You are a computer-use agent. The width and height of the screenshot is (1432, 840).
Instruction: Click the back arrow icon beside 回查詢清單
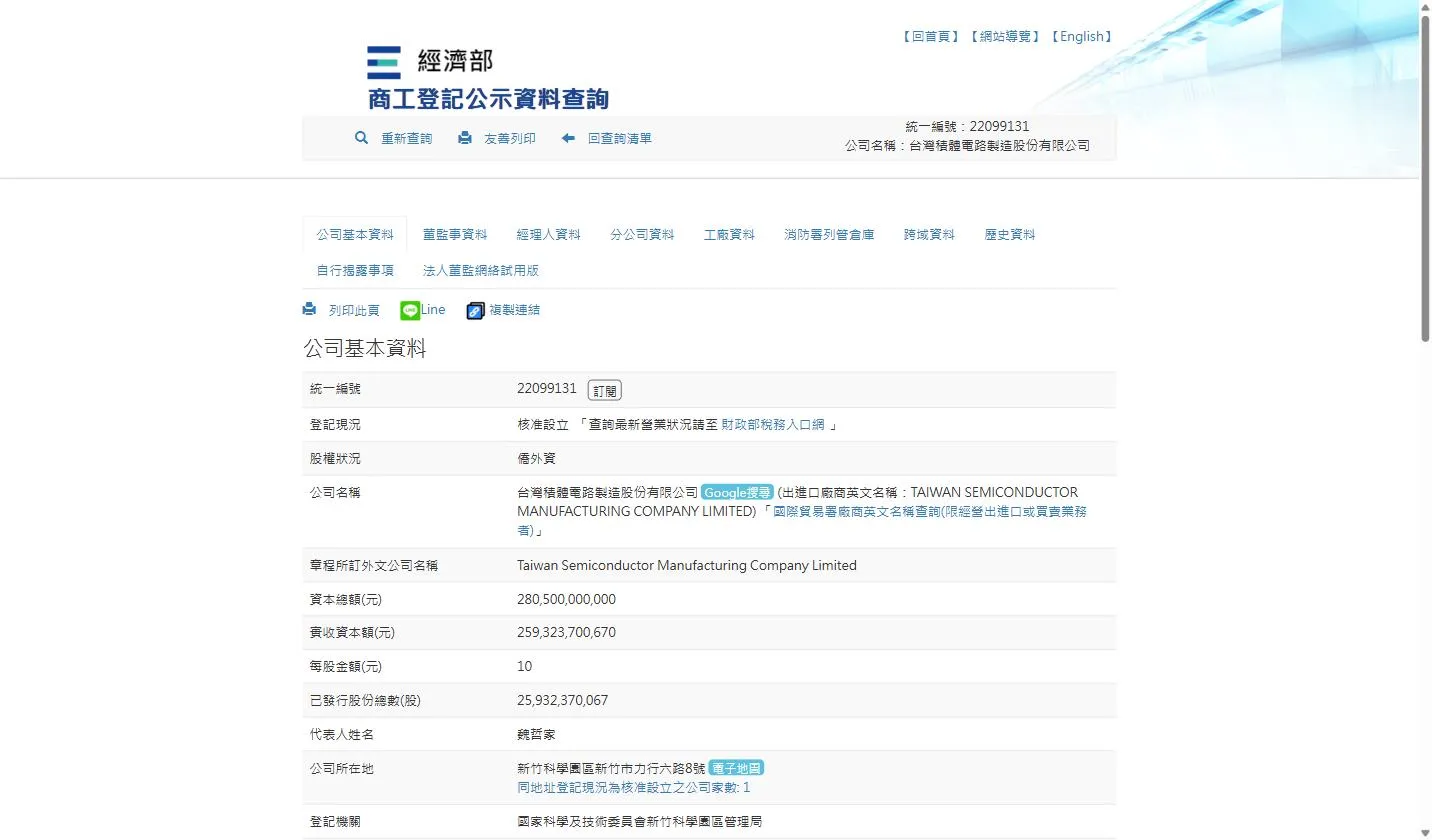[568, 138]
